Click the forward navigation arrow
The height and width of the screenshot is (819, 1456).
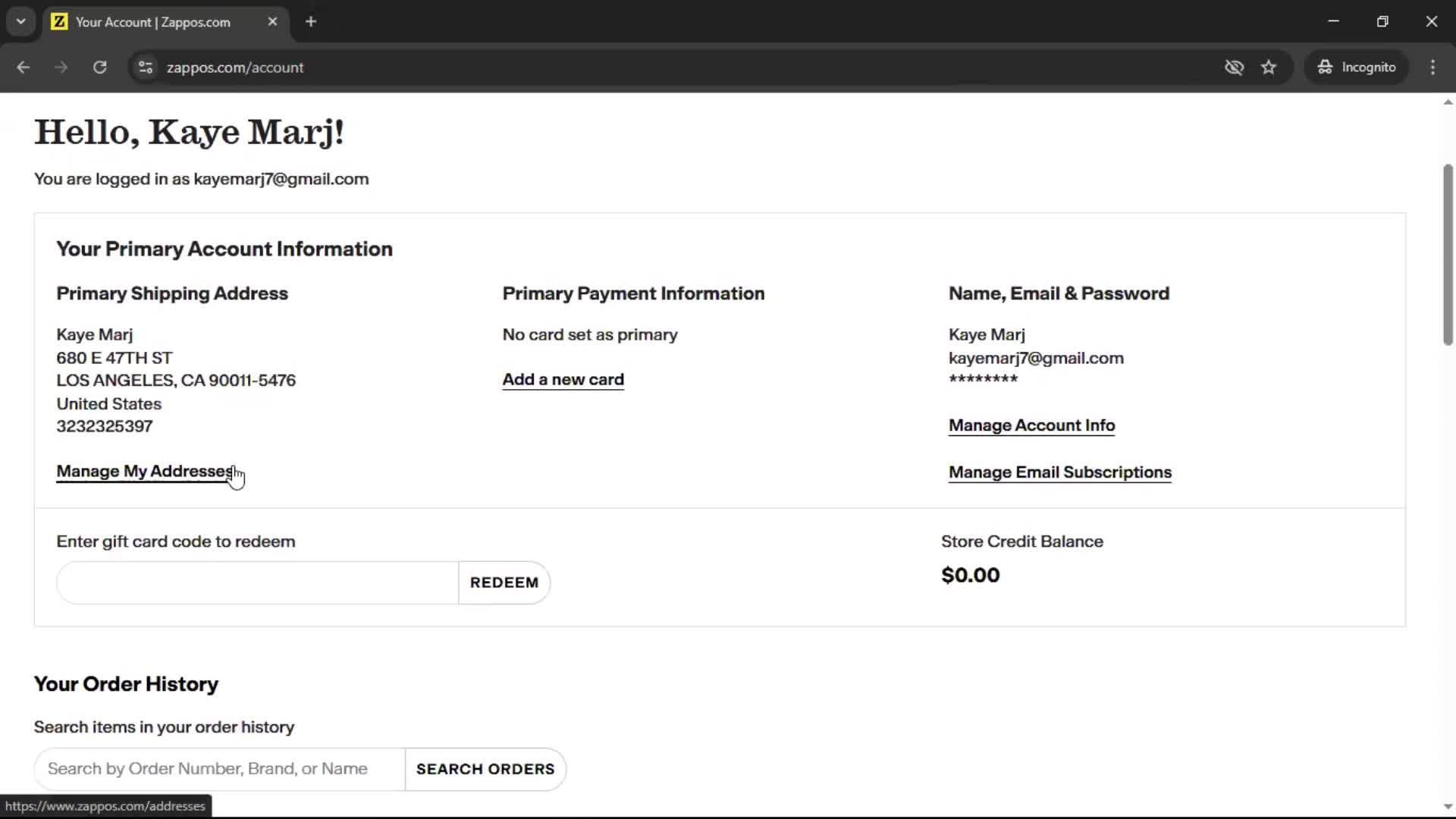[x=61, y=67]
